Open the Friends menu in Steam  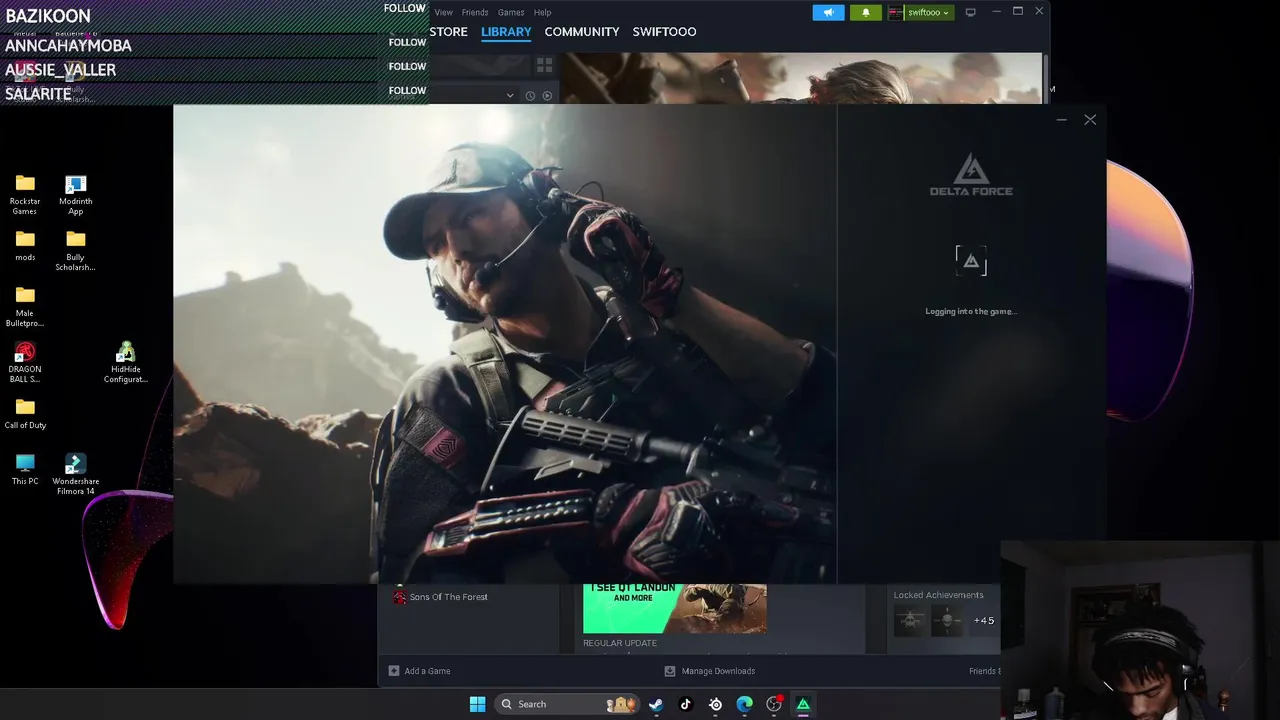click(x=475, y=12)
